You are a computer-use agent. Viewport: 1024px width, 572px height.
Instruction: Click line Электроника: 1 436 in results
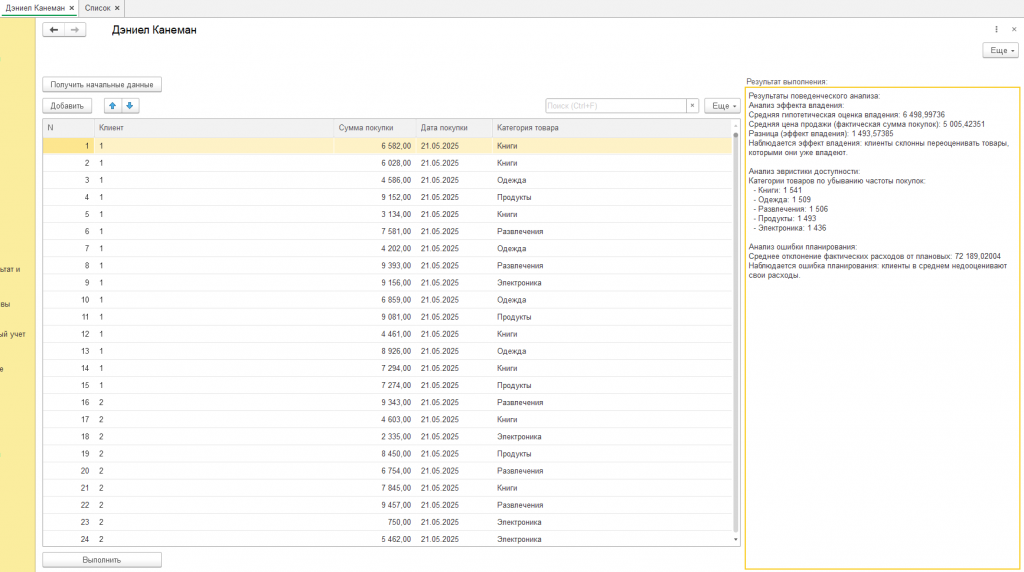792,229
